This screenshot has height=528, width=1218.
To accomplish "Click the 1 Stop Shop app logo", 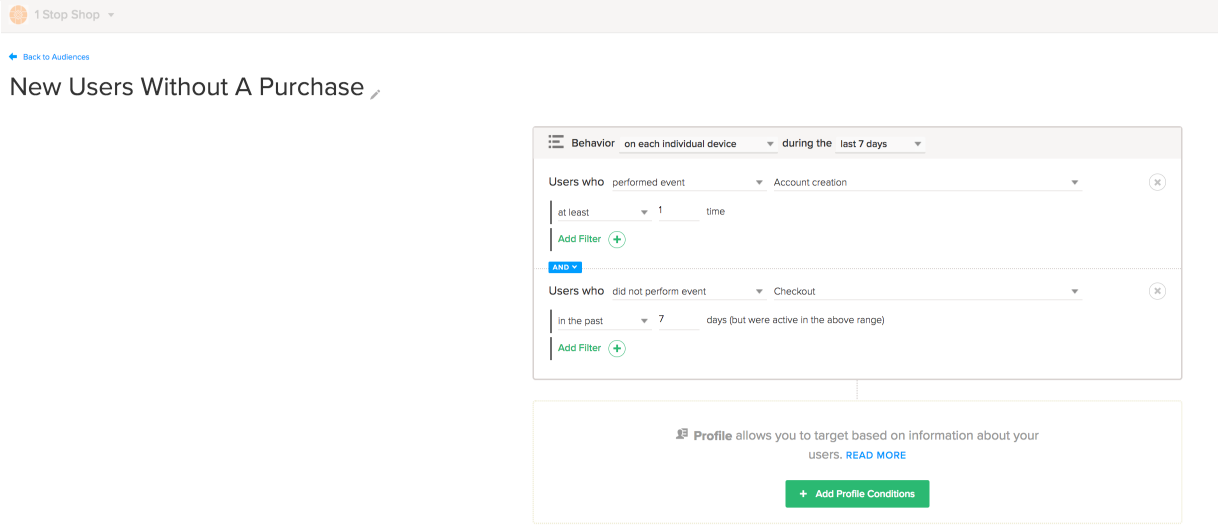I will click(18, 15).
